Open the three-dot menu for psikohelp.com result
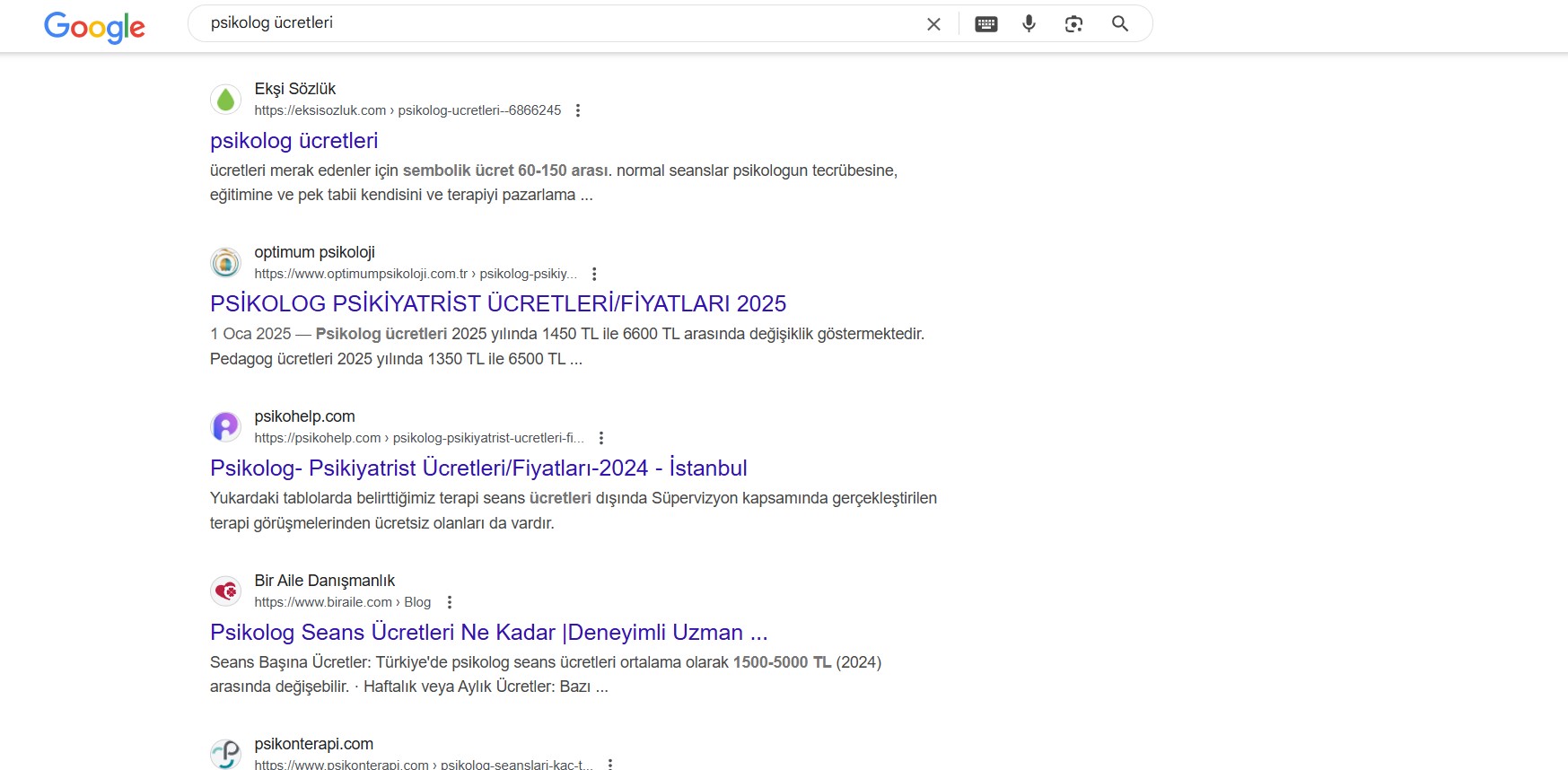Image resolution: width=1568 pixels, height=770 pixels. coord(601,438)
